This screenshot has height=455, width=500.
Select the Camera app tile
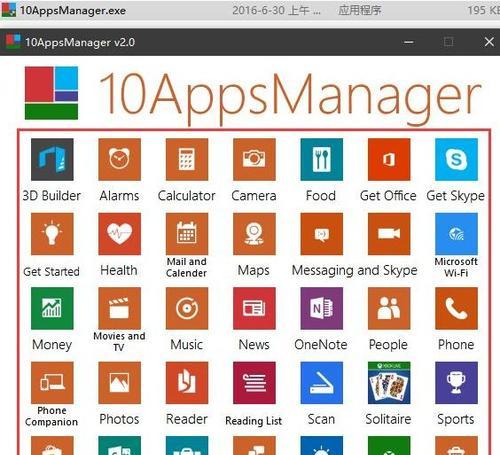[x=254, y=159]
